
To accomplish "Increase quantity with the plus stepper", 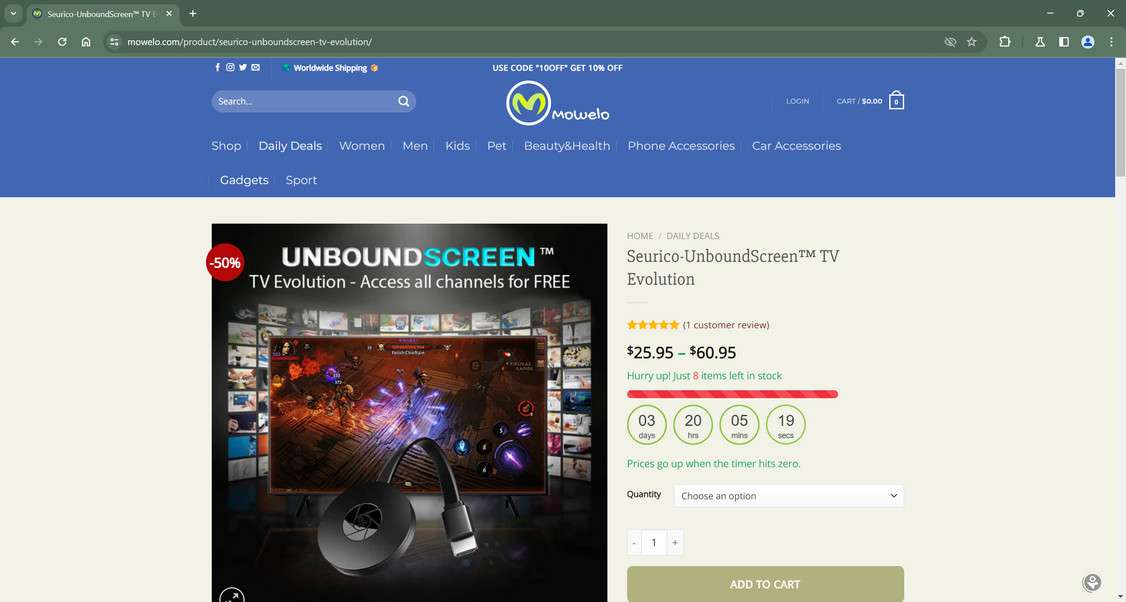I will click(675, 542).
